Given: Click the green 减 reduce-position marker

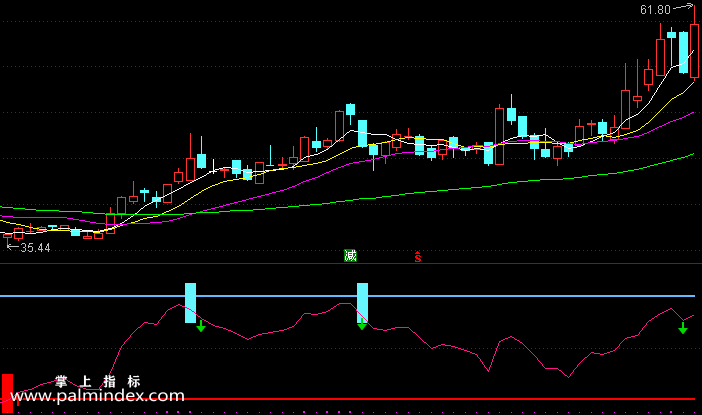Looking at the screenshot, I should (350, 256).
